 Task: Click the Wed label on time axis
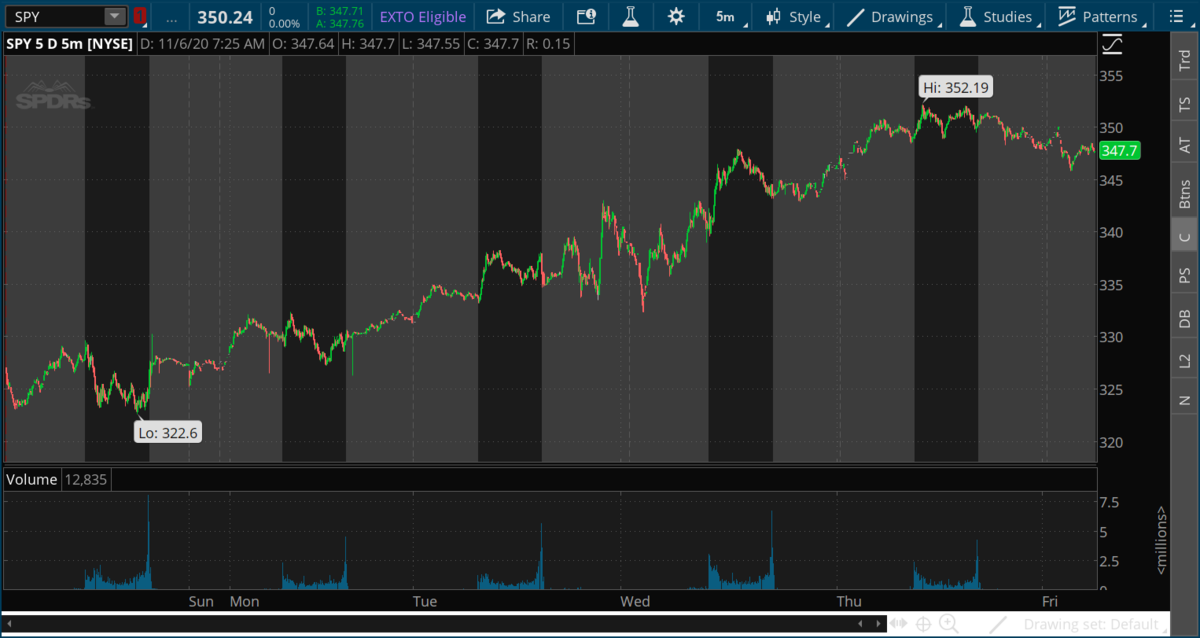[x=635, y=601]
